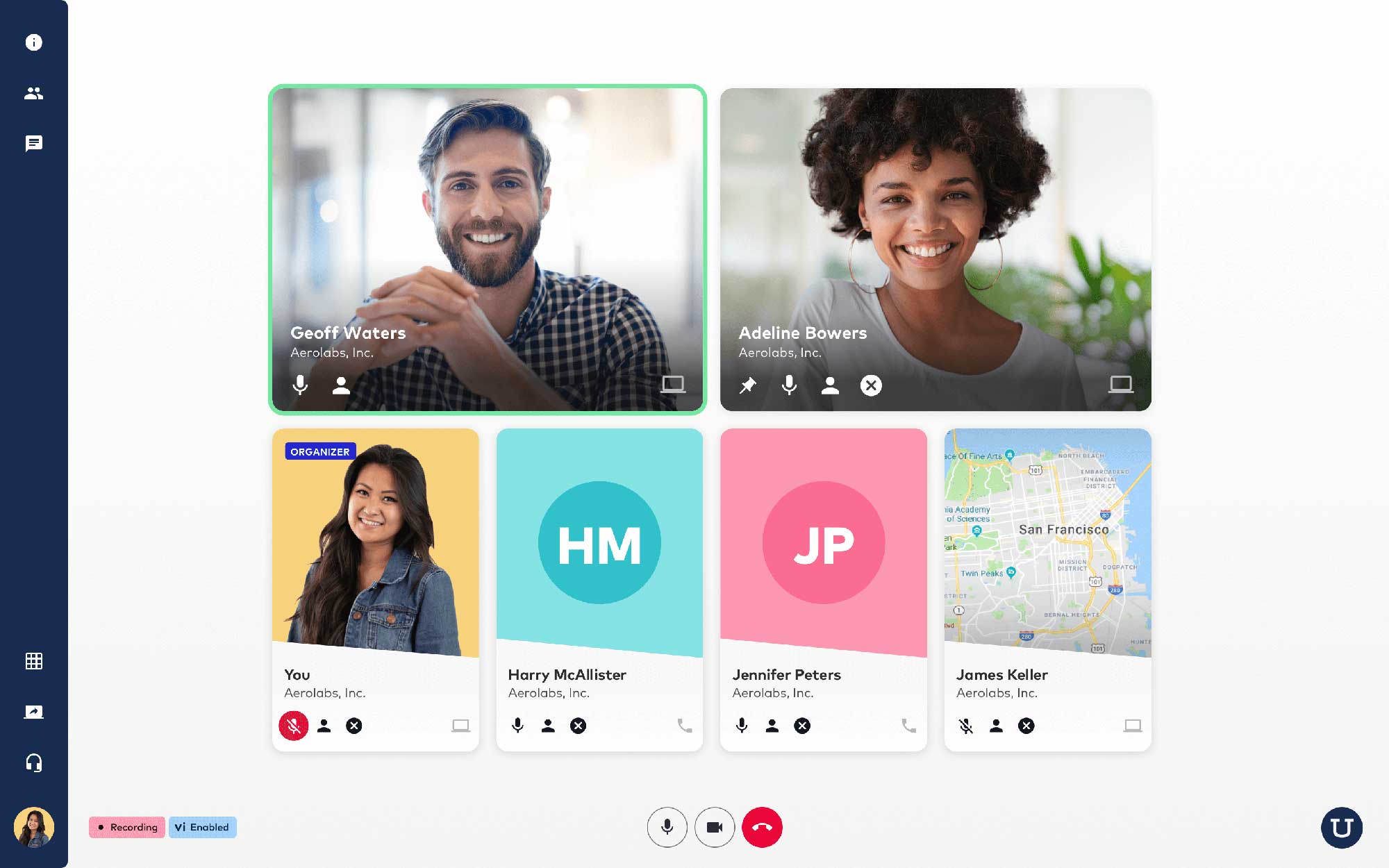
Task: Click the pin icon for Adeline Bowers
Action: coord(747,385)
